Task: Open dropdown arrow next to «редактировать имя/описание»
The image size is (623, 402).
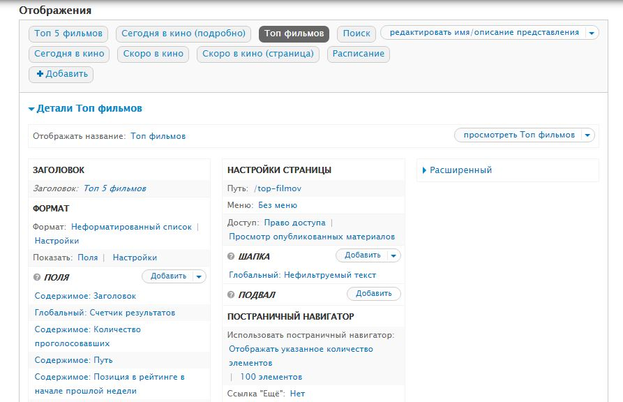Action: (x=592, y=33)
